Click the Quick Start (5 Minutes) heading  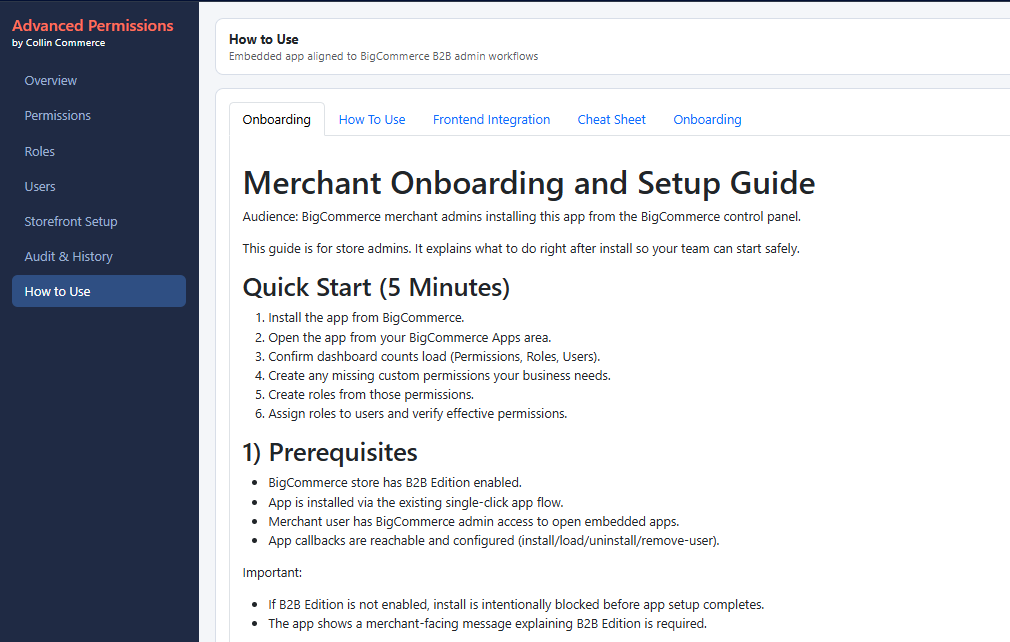[376, 287]
